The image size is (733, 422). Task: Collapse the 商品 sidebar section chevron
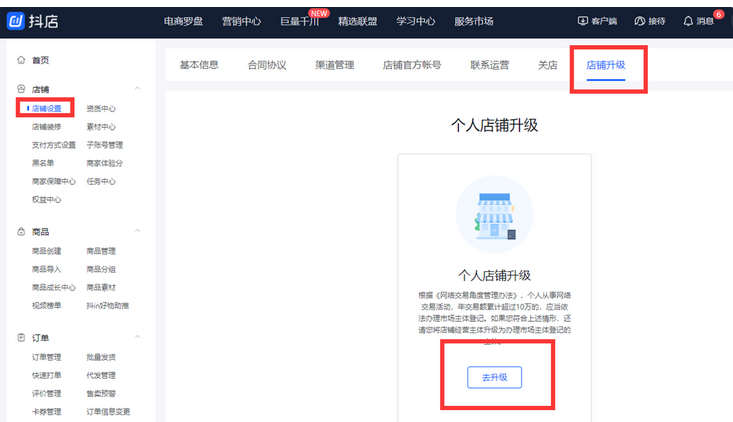tap(137, 231)
